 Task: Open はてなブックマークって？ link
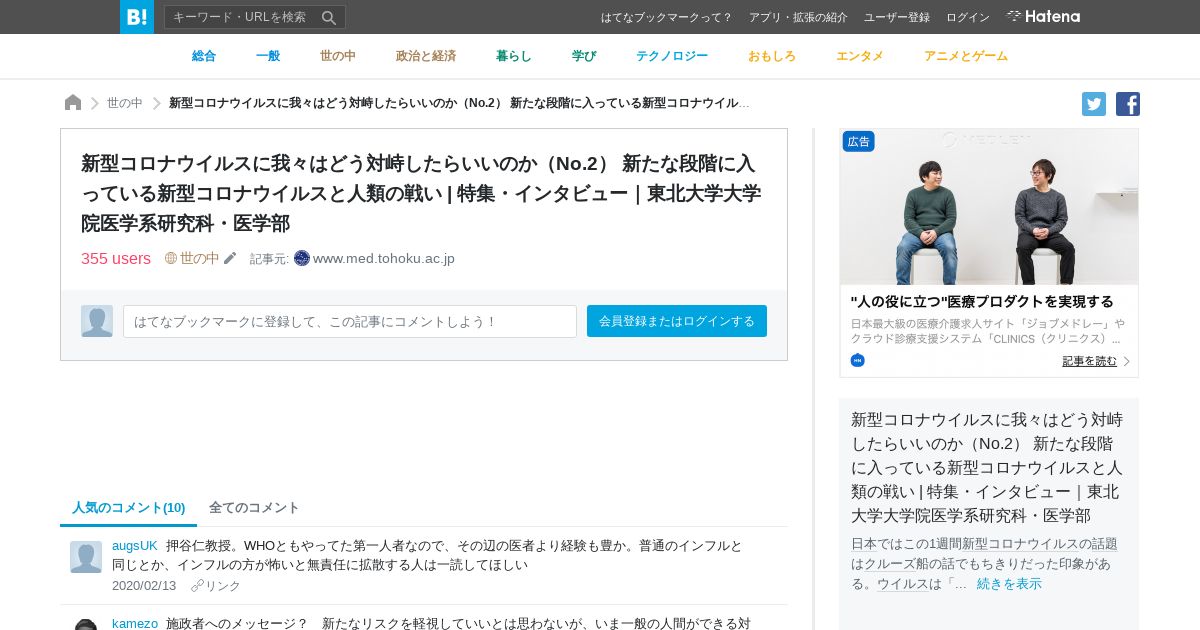pyautogui.click(x=666, y=17)
